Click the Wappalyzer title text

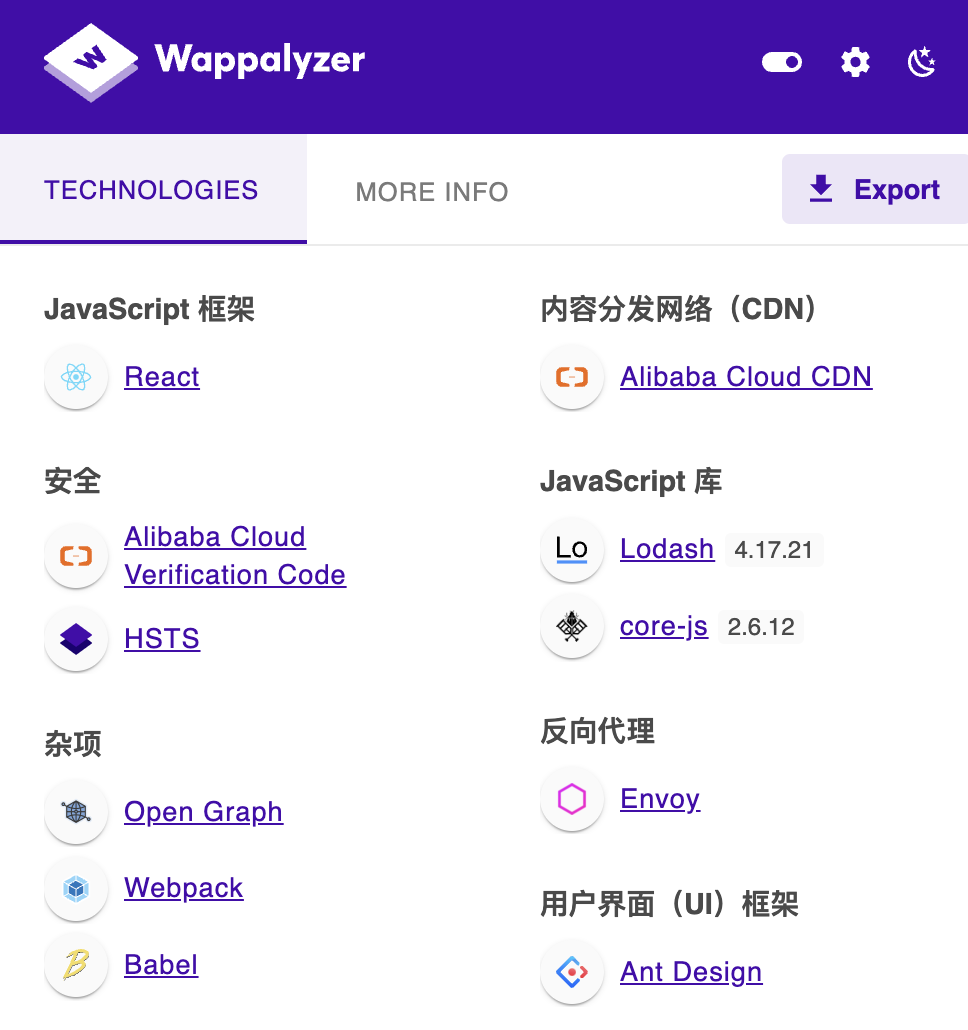[x=259, y=60]
